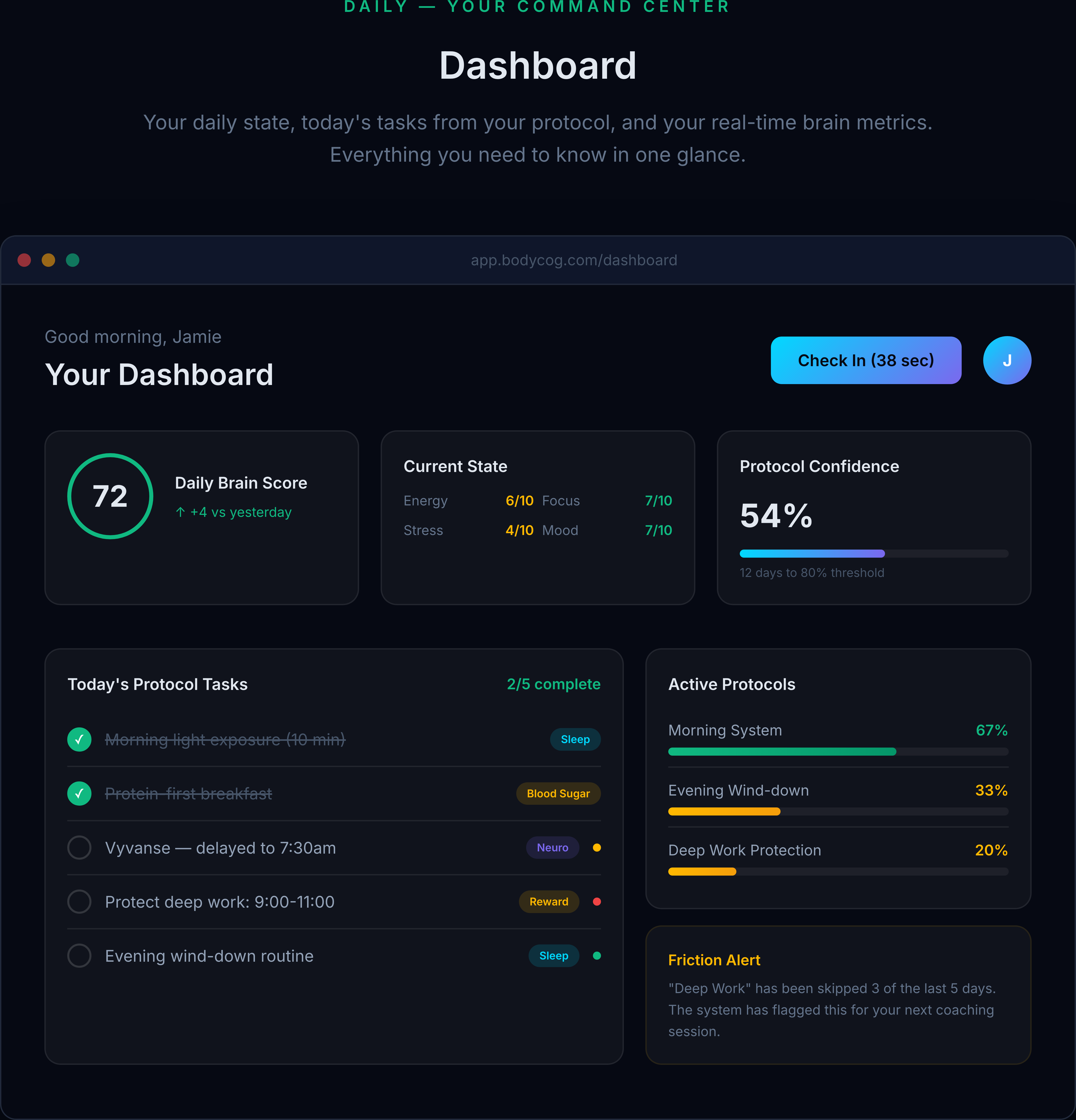Click the red window close dot

[24, 260]
